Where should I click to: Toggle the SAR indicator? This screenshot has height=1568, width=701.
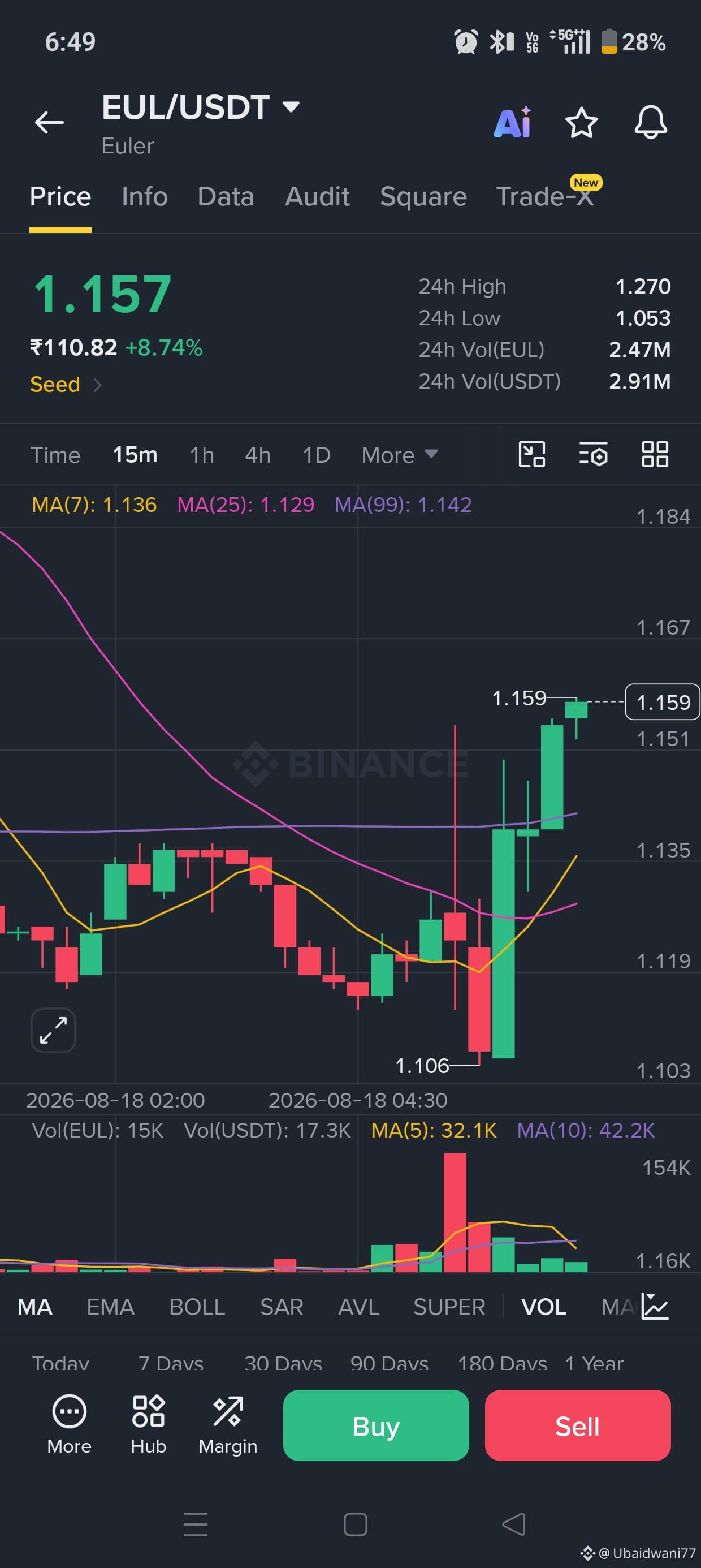tap(282, 1307)
